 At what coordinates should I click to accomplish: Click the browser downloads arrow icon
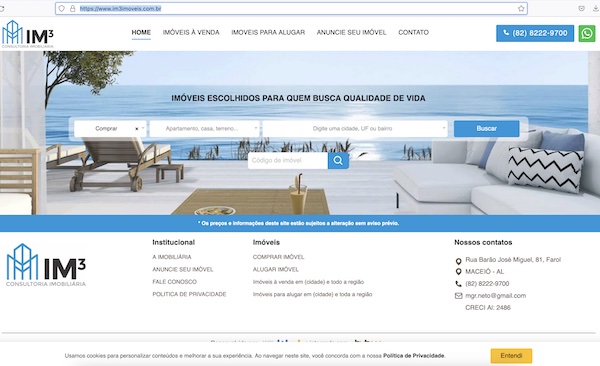click(595, 8)
